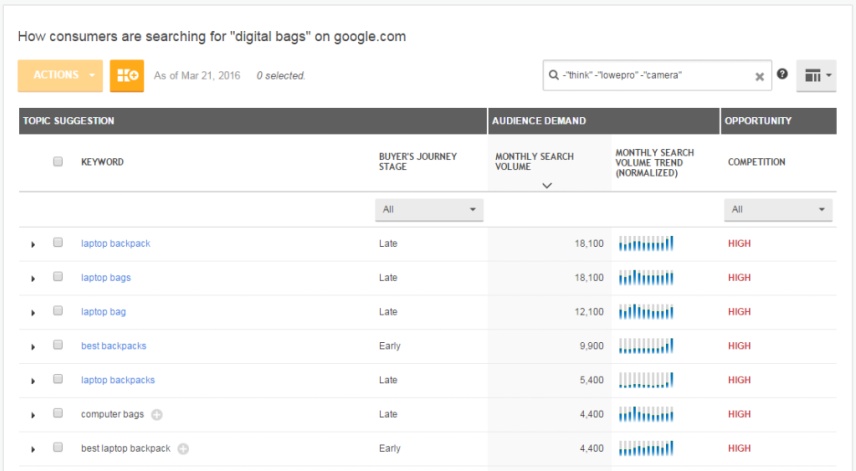The image size is (856, 471).
Task: Open the help question mark icon
Action: [x=782, y=74]
